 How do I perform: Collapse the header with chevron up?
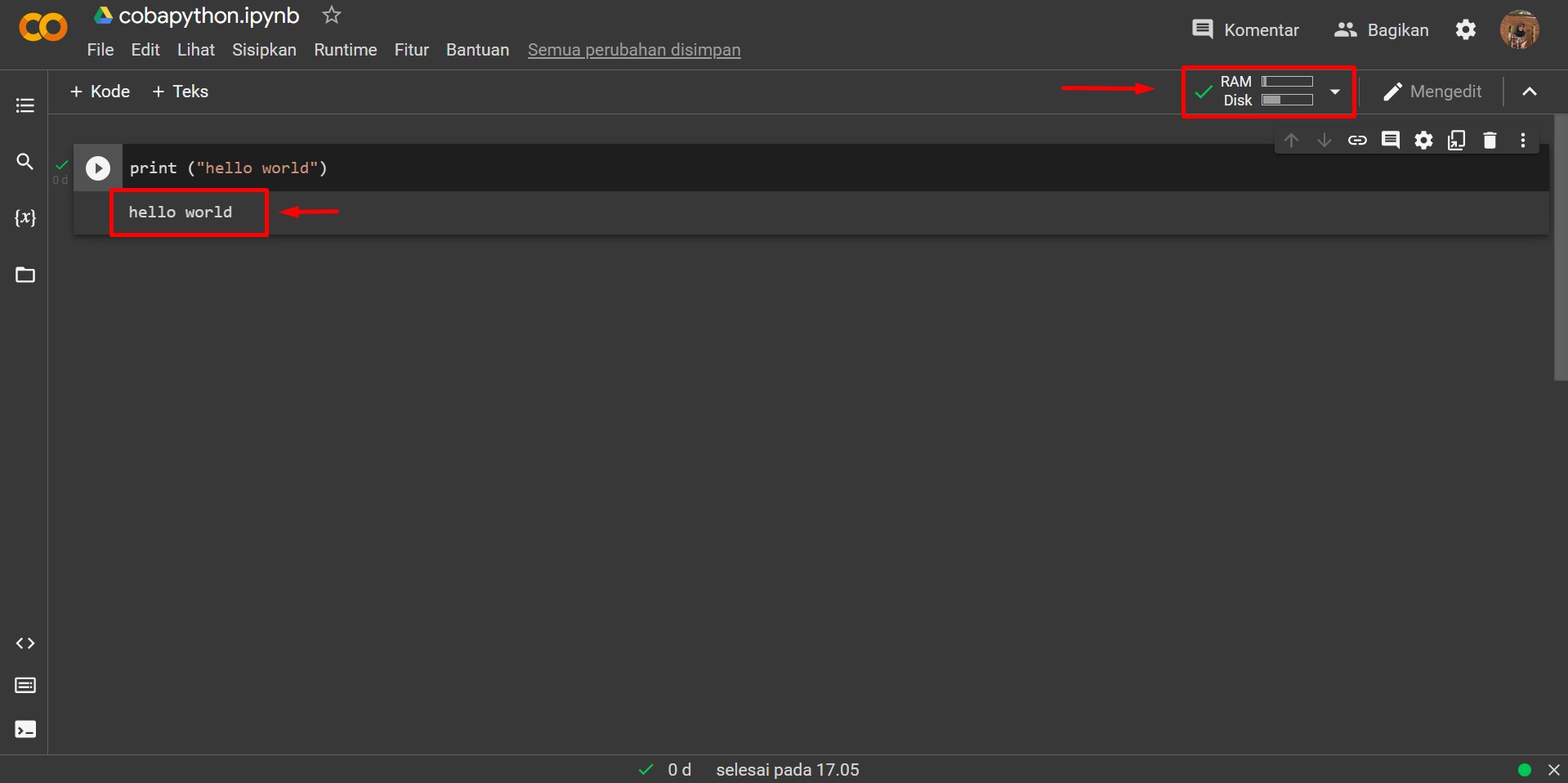[1530, 92]
